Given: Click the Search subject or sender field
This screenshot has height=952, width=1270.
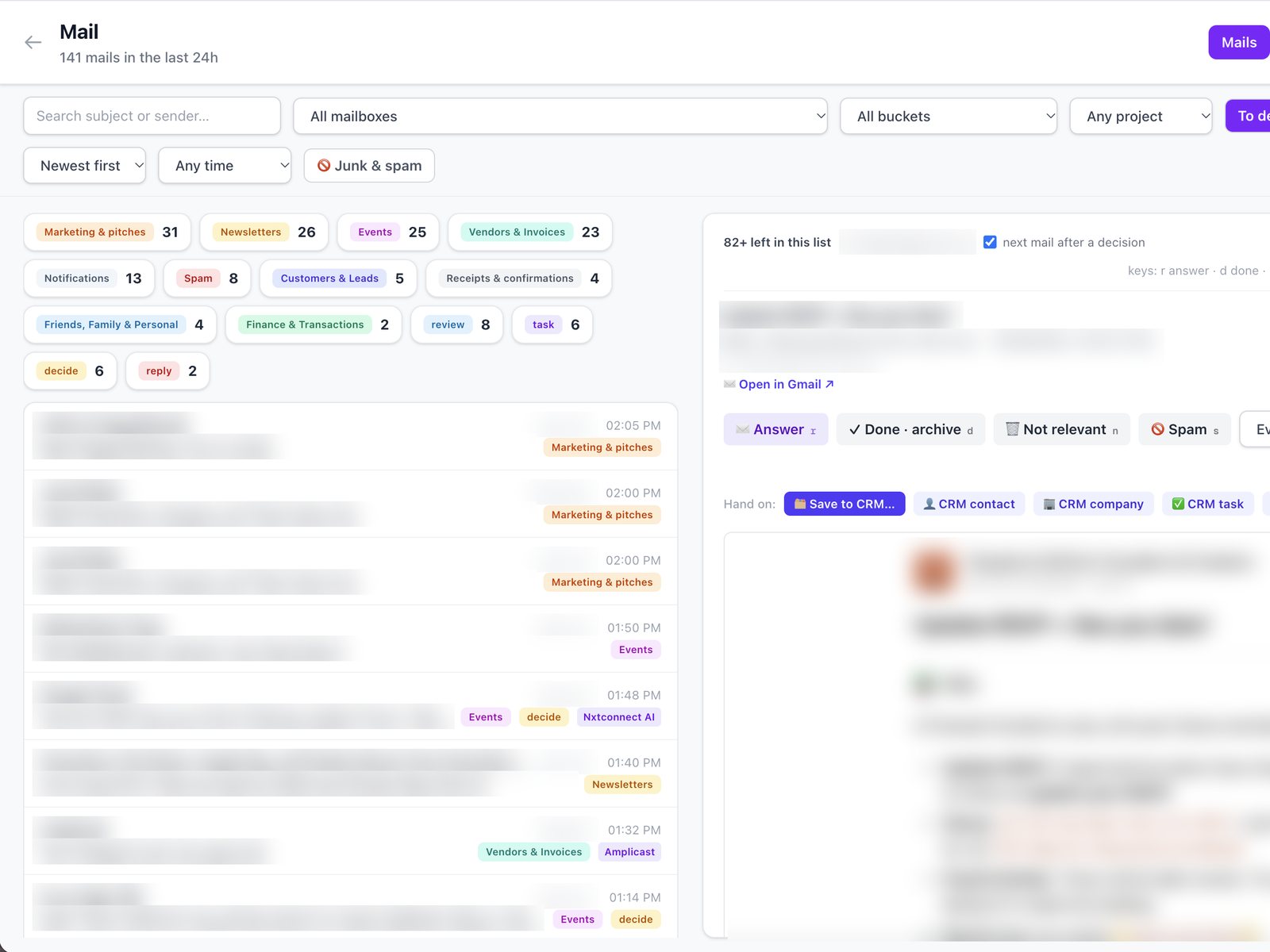Looking at the screenshot, I should point(152,117).
